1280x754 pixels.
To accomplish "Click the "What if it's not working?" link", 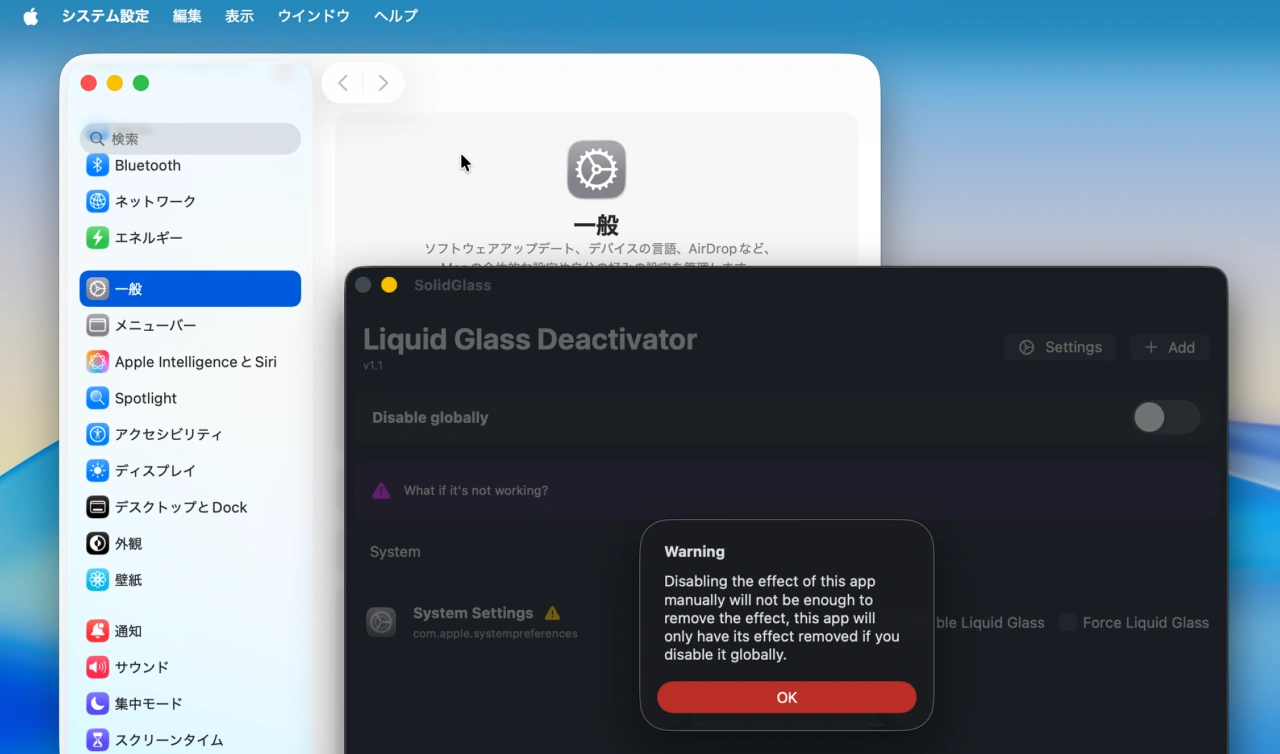I will [475, 490].
